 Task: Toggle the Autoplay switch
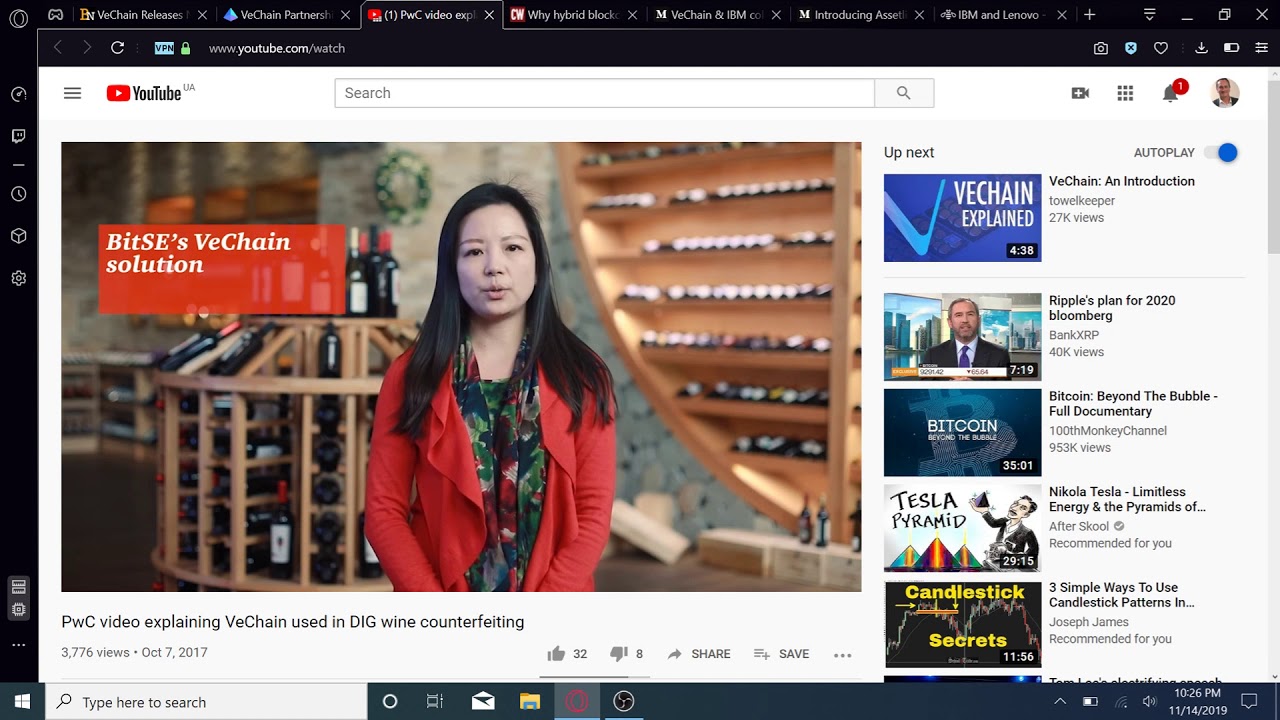coord(1221,153)
